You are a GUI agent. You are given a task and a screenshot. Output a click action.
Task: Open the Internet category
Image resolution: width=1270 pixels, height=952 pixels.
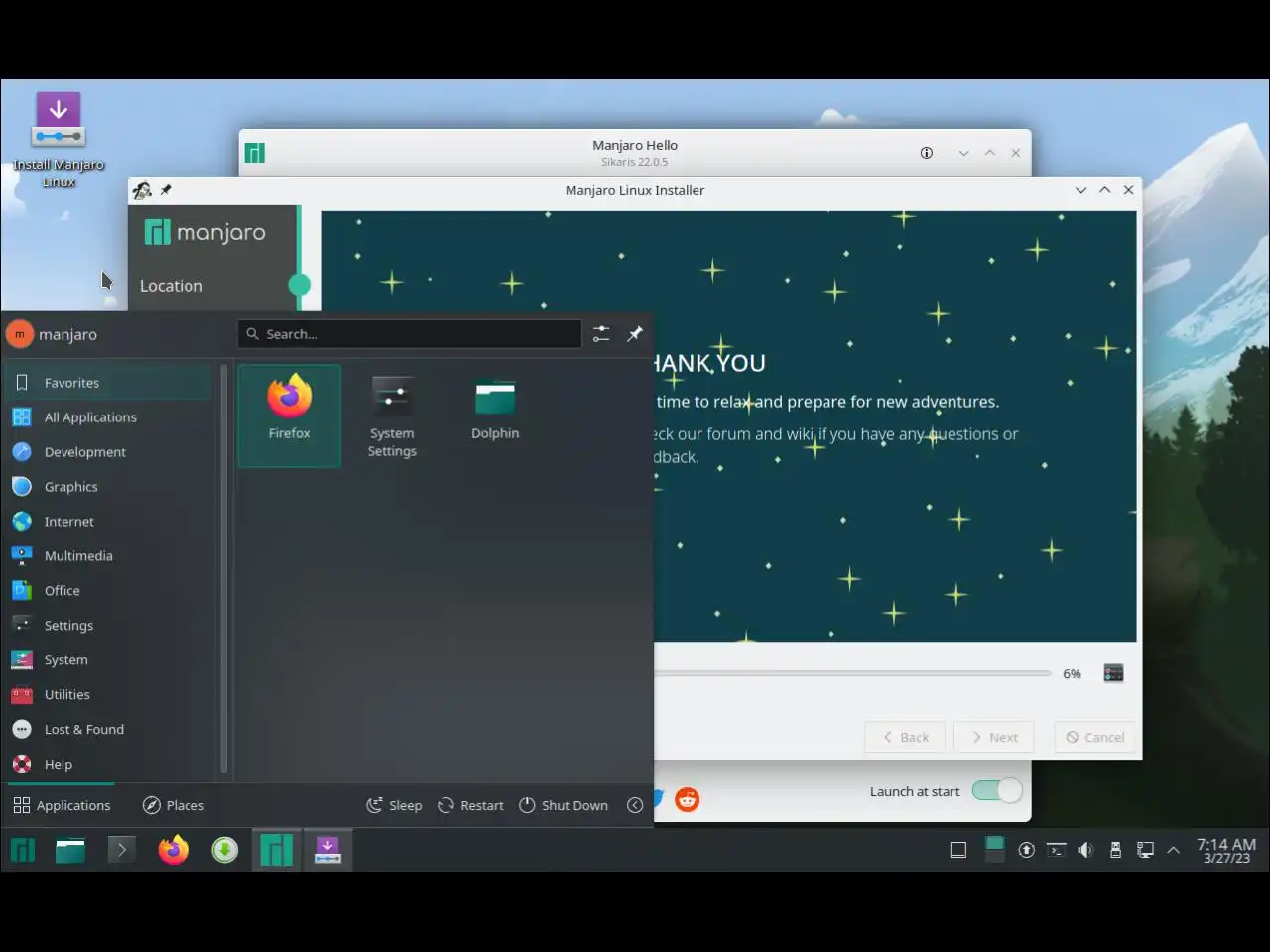pos(109,522)
